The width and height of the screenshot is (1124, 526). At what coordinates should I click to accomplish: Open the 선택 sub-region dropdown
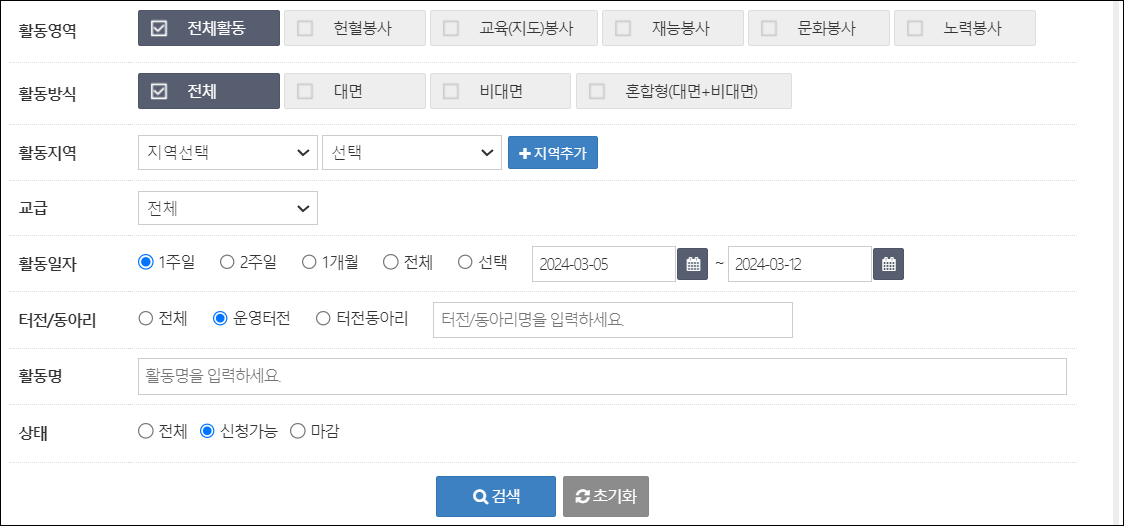click(411, 153)
